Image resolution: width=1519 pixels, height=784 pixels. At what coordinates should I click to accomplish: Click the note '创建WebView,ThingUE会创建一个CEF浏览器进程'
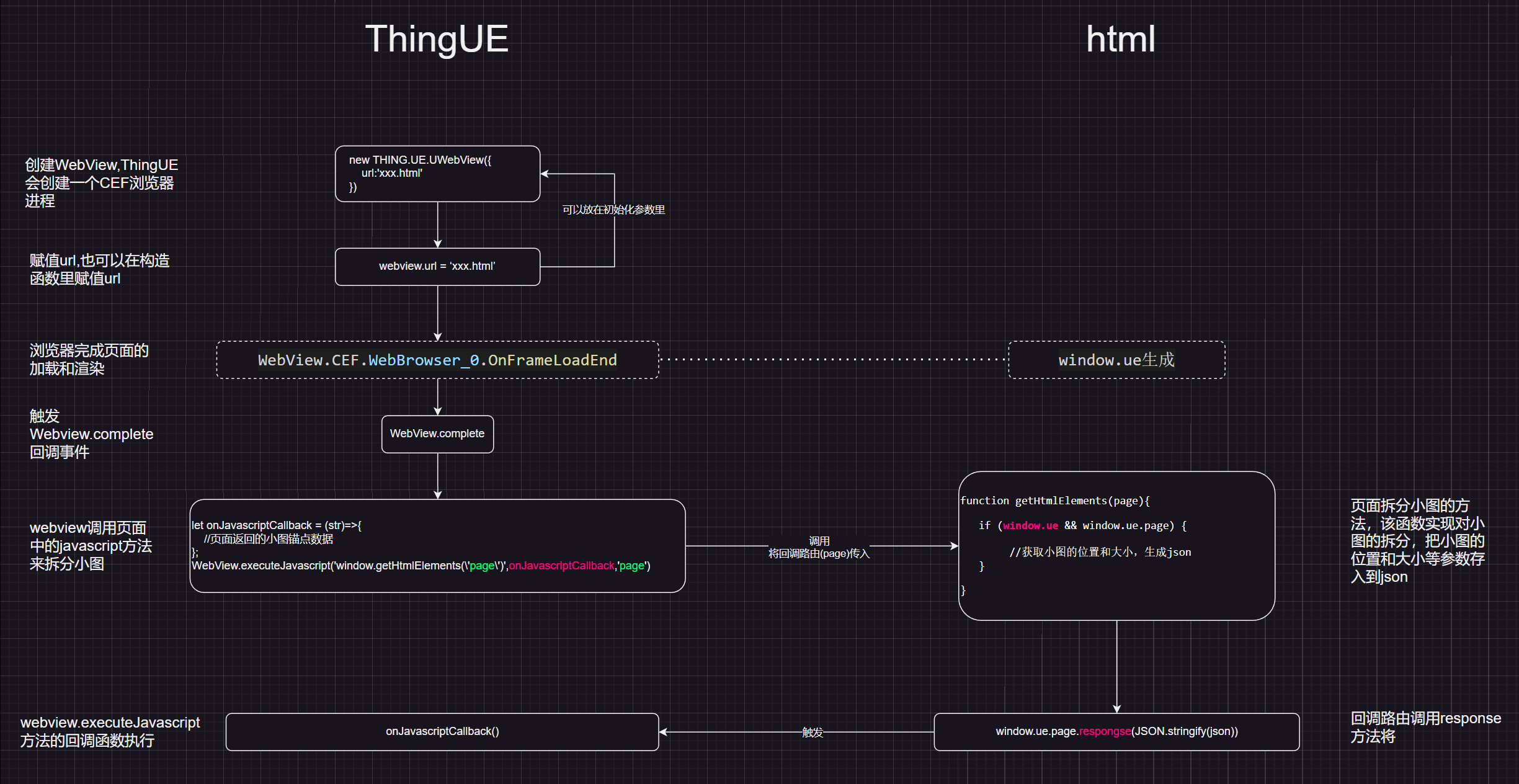tap(101, 183)
